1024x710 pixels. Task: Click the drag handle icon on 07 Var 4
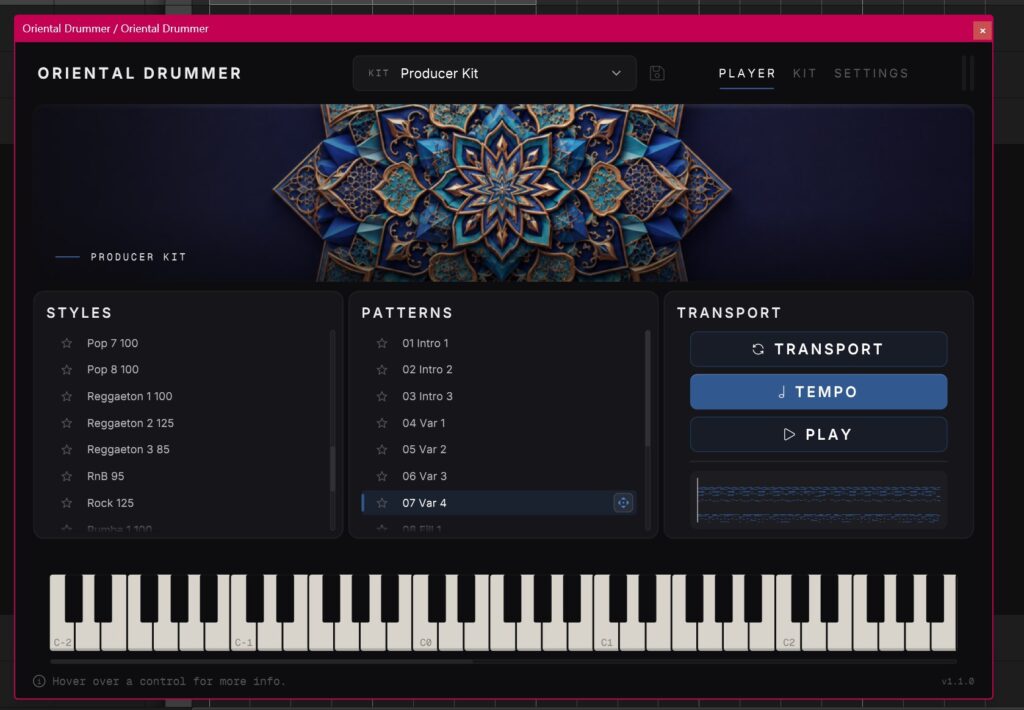click(623, 503)
